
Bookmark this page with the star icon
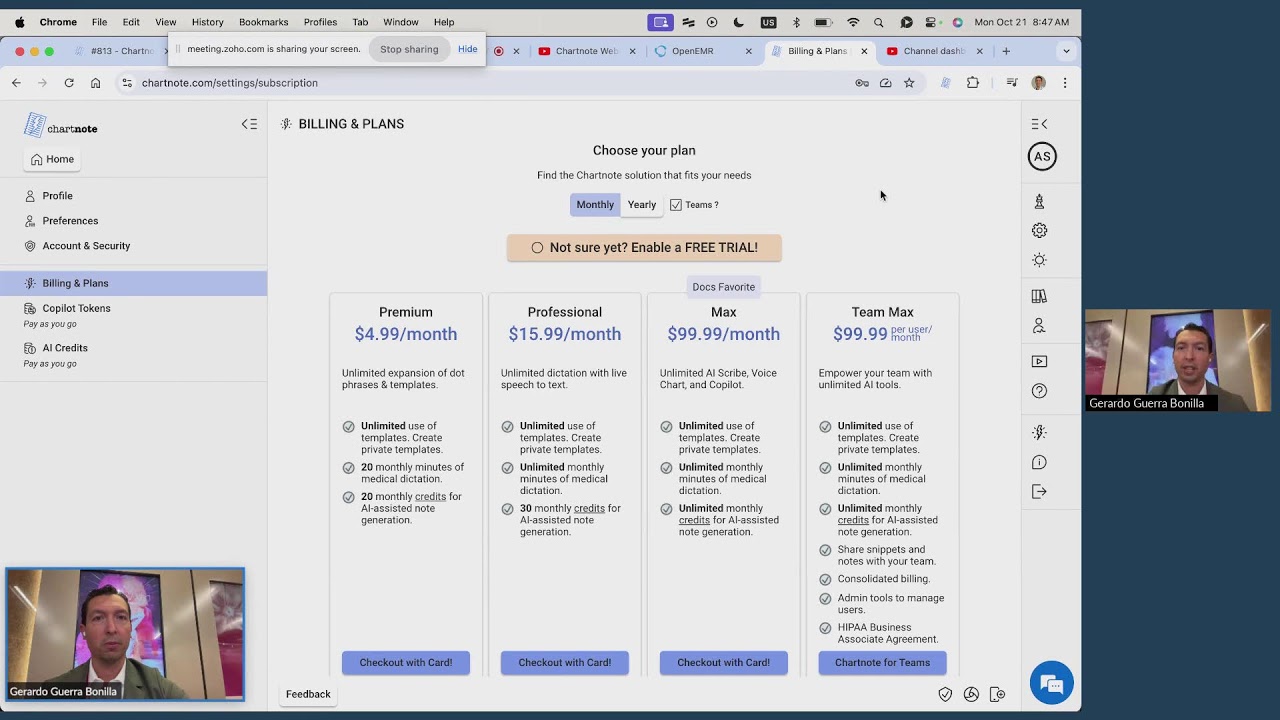(909, 83)
